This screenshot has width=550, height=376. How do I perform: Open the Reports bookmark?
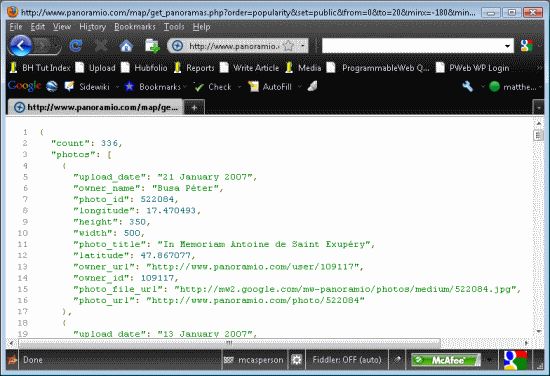click(x=194, y=68)
